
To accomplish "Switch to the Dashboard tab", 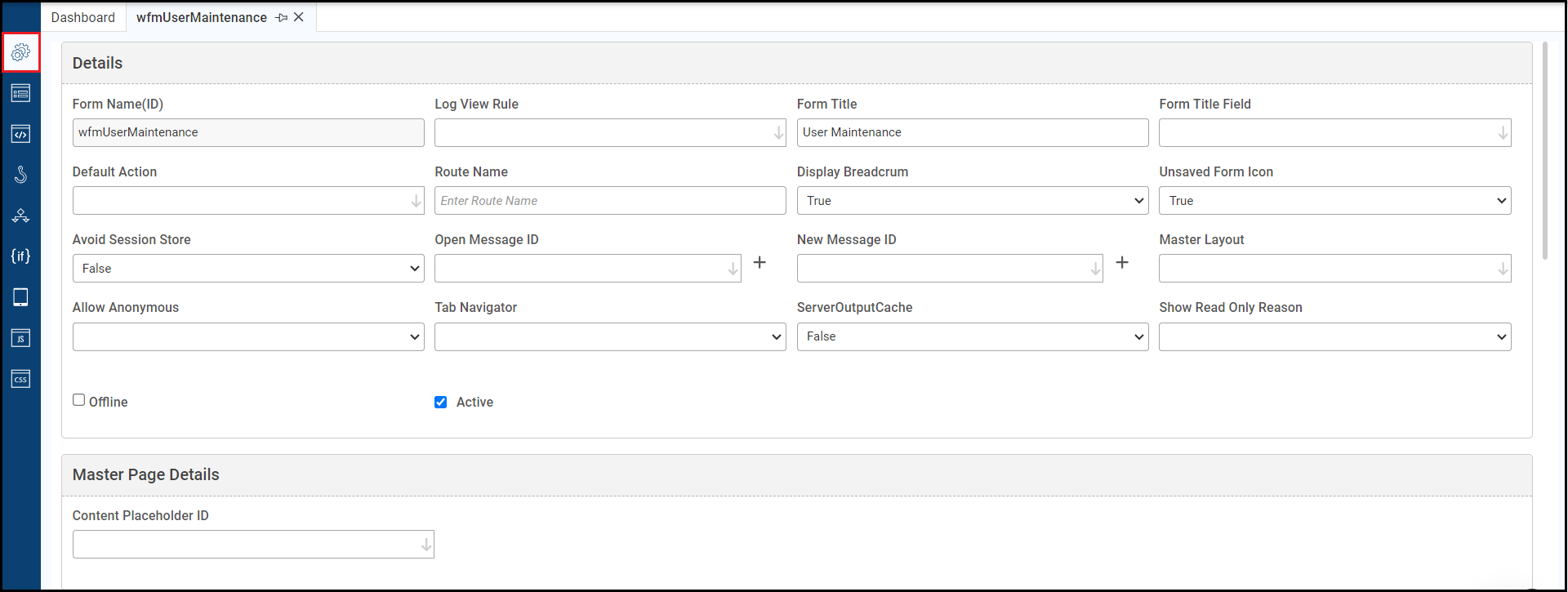I will [x=83, y=17].
